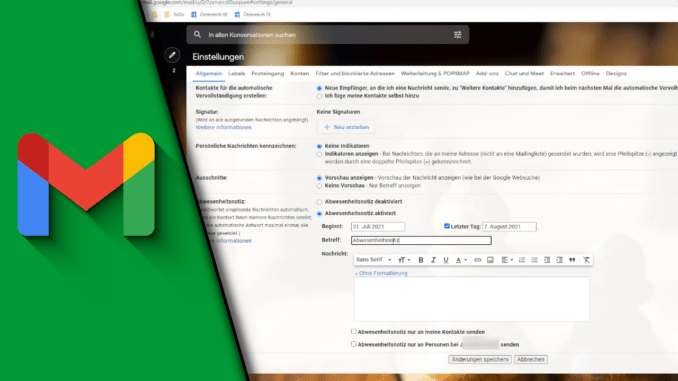Viewport: 678px width, 381px height.
Task: Switch to the Labels tab
Action: [x=237, y=74]
